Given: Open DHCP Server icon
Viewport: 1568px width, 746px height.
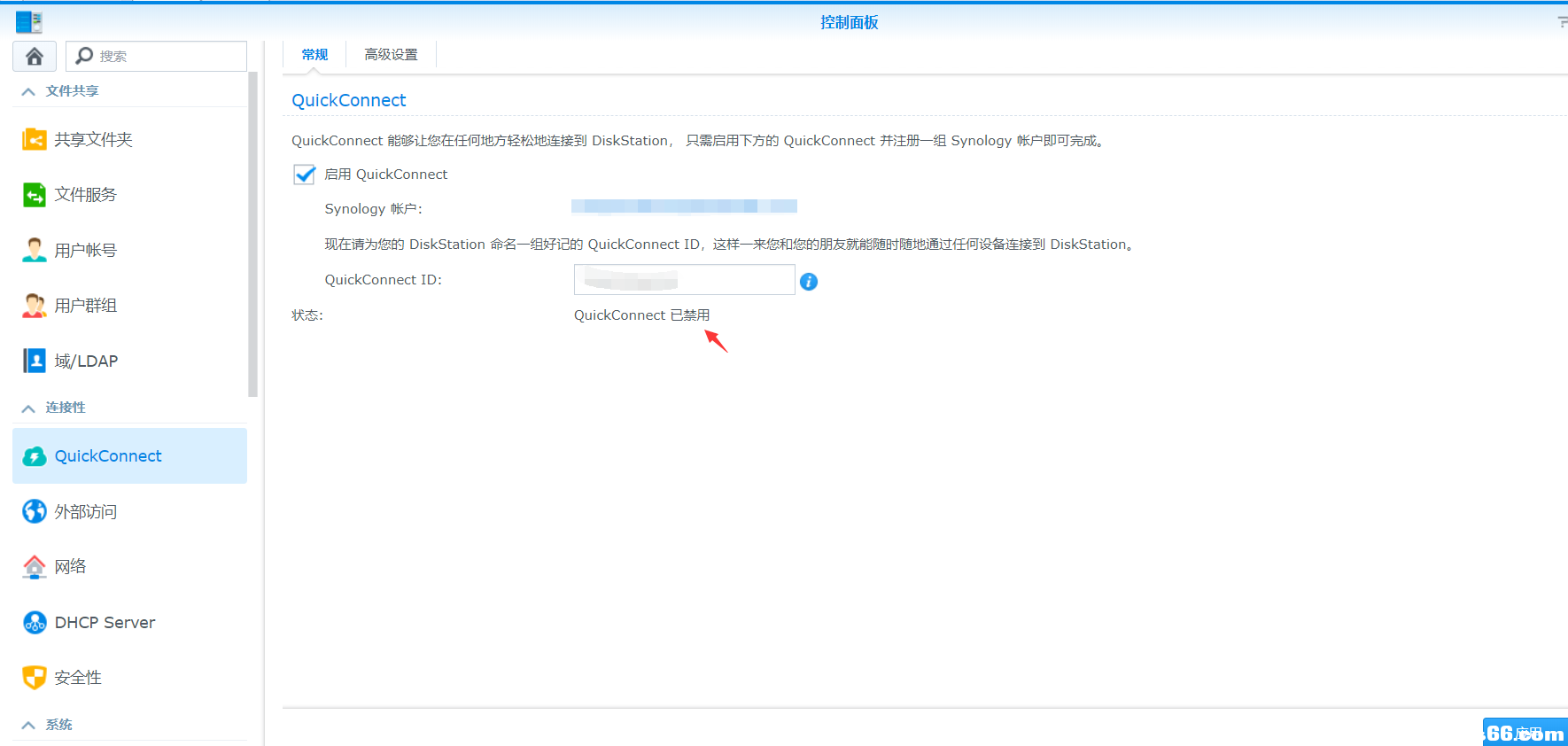Looking at the screenshot, I should tap(35, 623).
